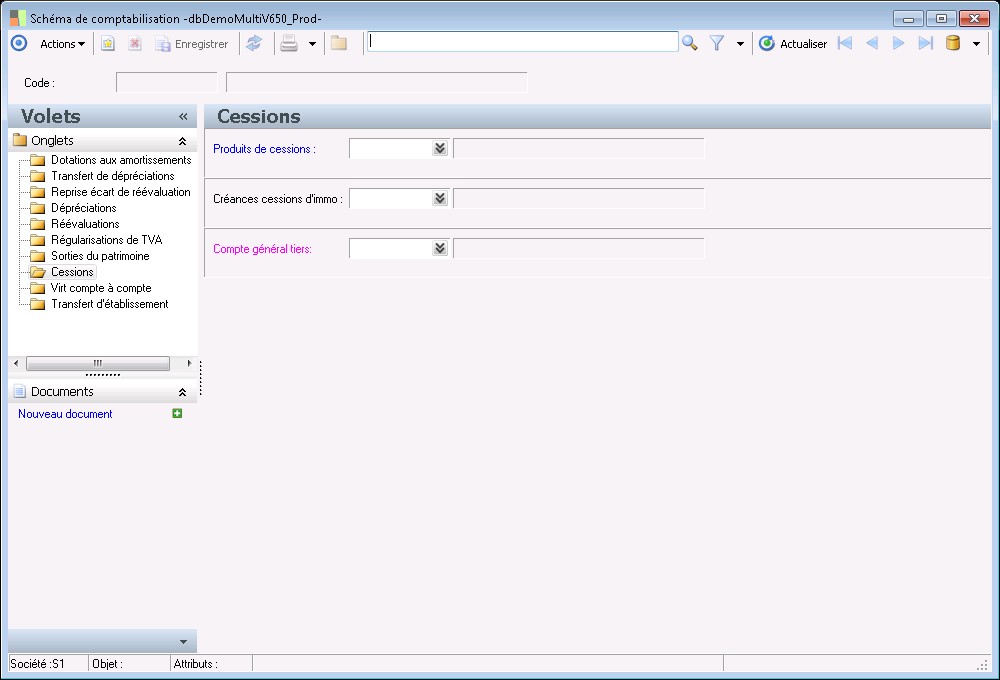The width and height of the screenshot is (1000, 680).
Task: Click the Compte général tiers description field
Action: click(x=578, y=248)
